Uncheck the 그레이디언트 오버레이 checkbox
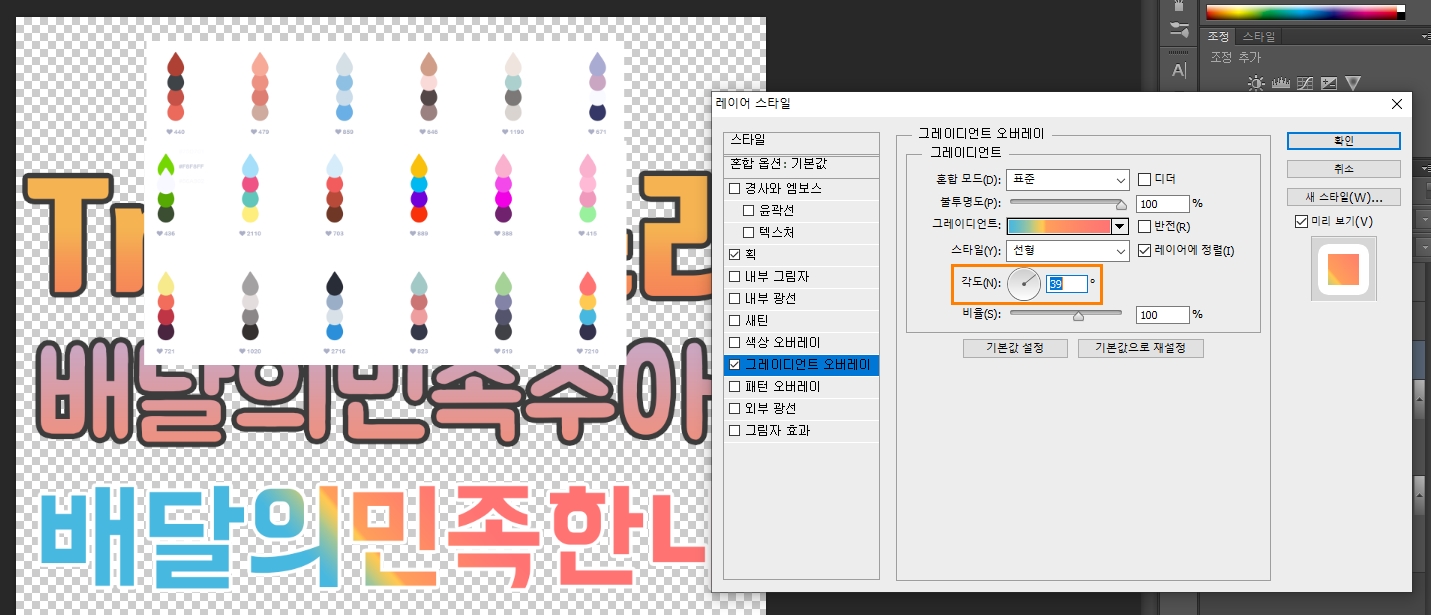This screenshot has width=1431, height=615. click(735, 364)
